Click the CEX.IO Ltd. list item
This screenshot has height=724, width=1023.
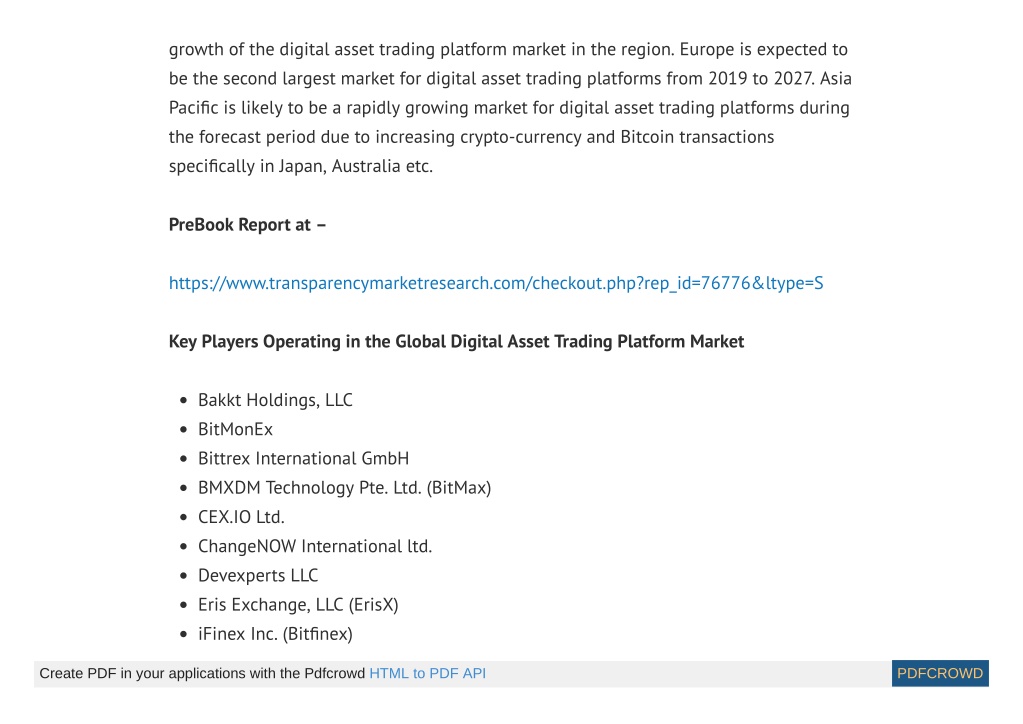[x=241, y=517]
